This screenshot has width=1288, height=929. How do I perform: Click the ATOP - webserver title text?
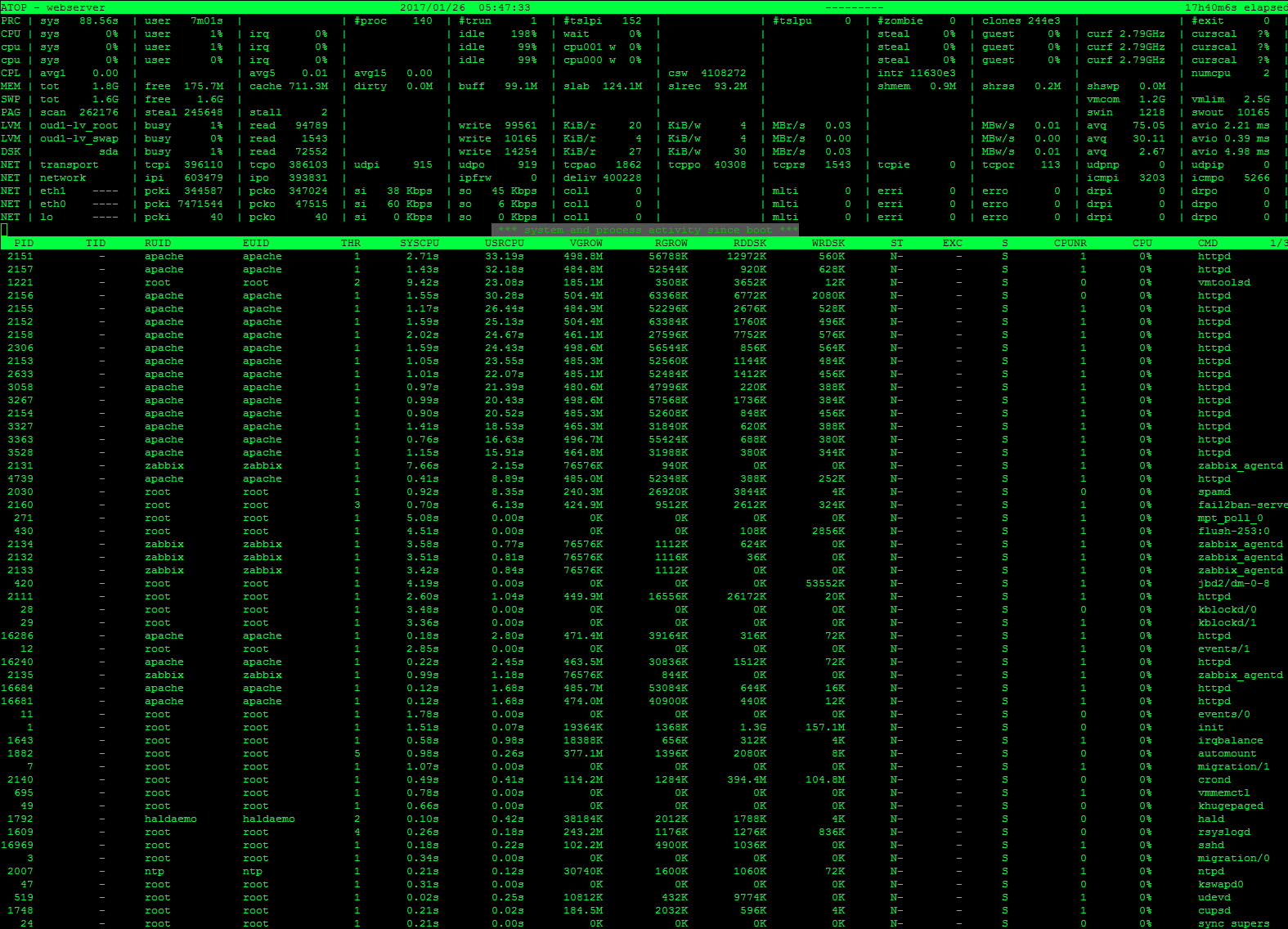[53, 7]
